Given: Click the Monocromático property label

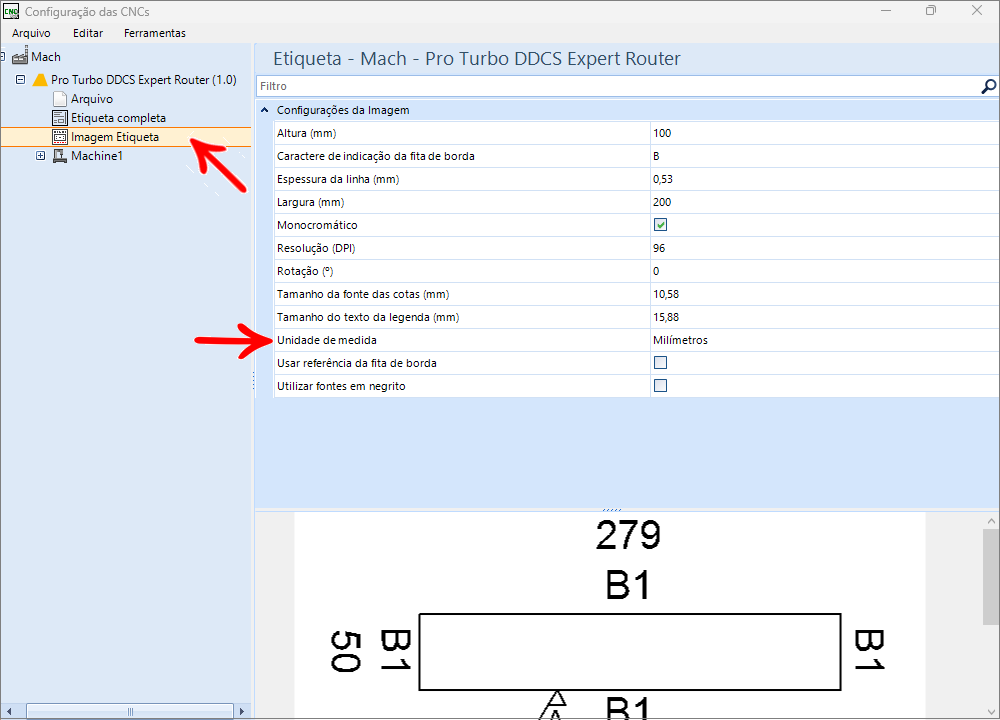Looking at the screenshot, I should tap(317, 225).
